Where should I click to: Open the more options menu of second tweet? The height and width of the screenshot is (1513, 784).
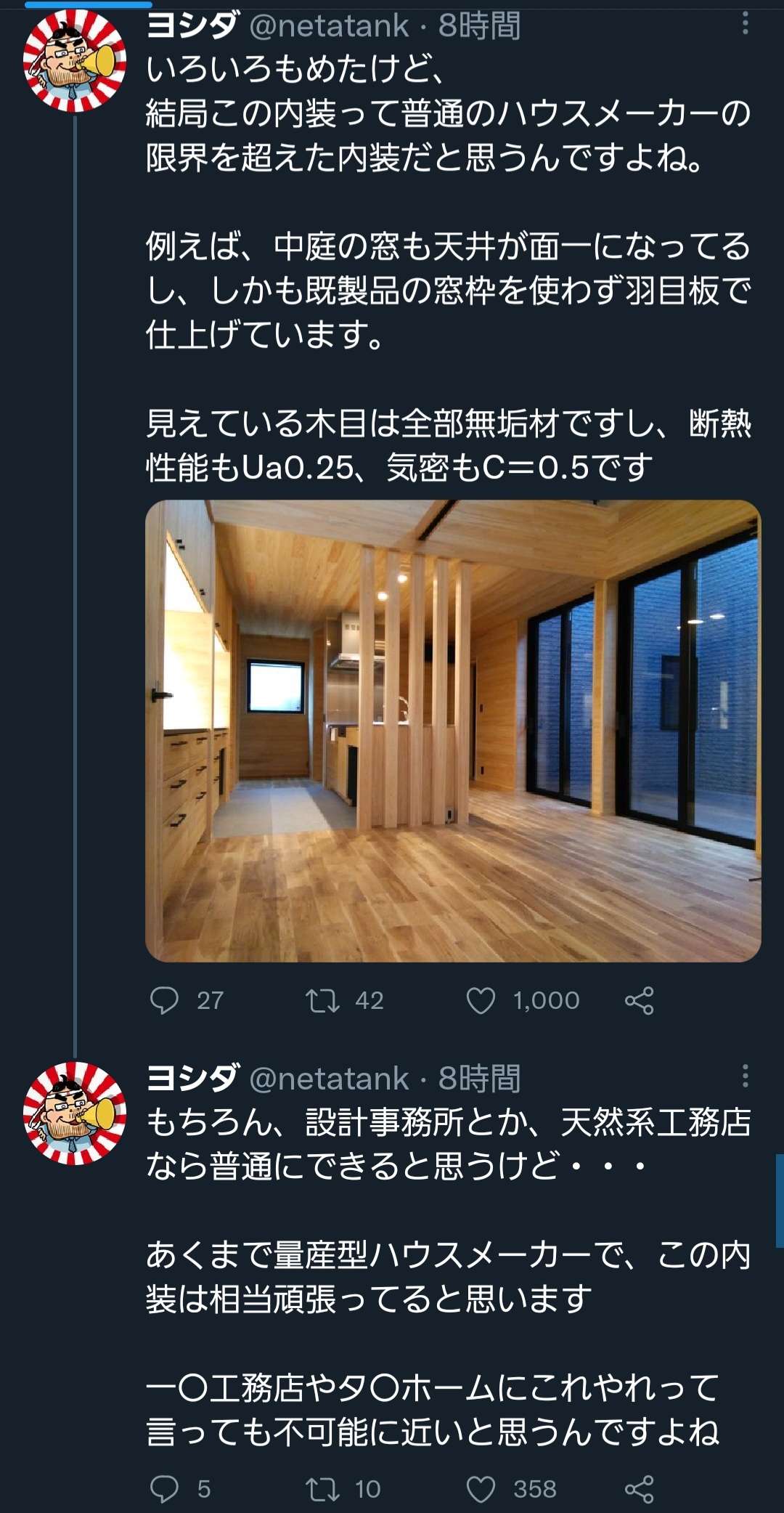(745, 1076)
